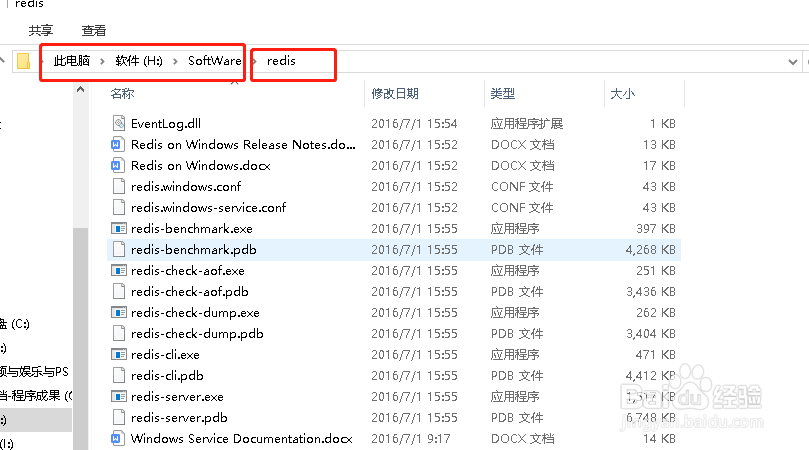Click the redis-cli.exe application icon
This screenshot has width=809, height=450.
pyautogui.click(x=119, y=355)
